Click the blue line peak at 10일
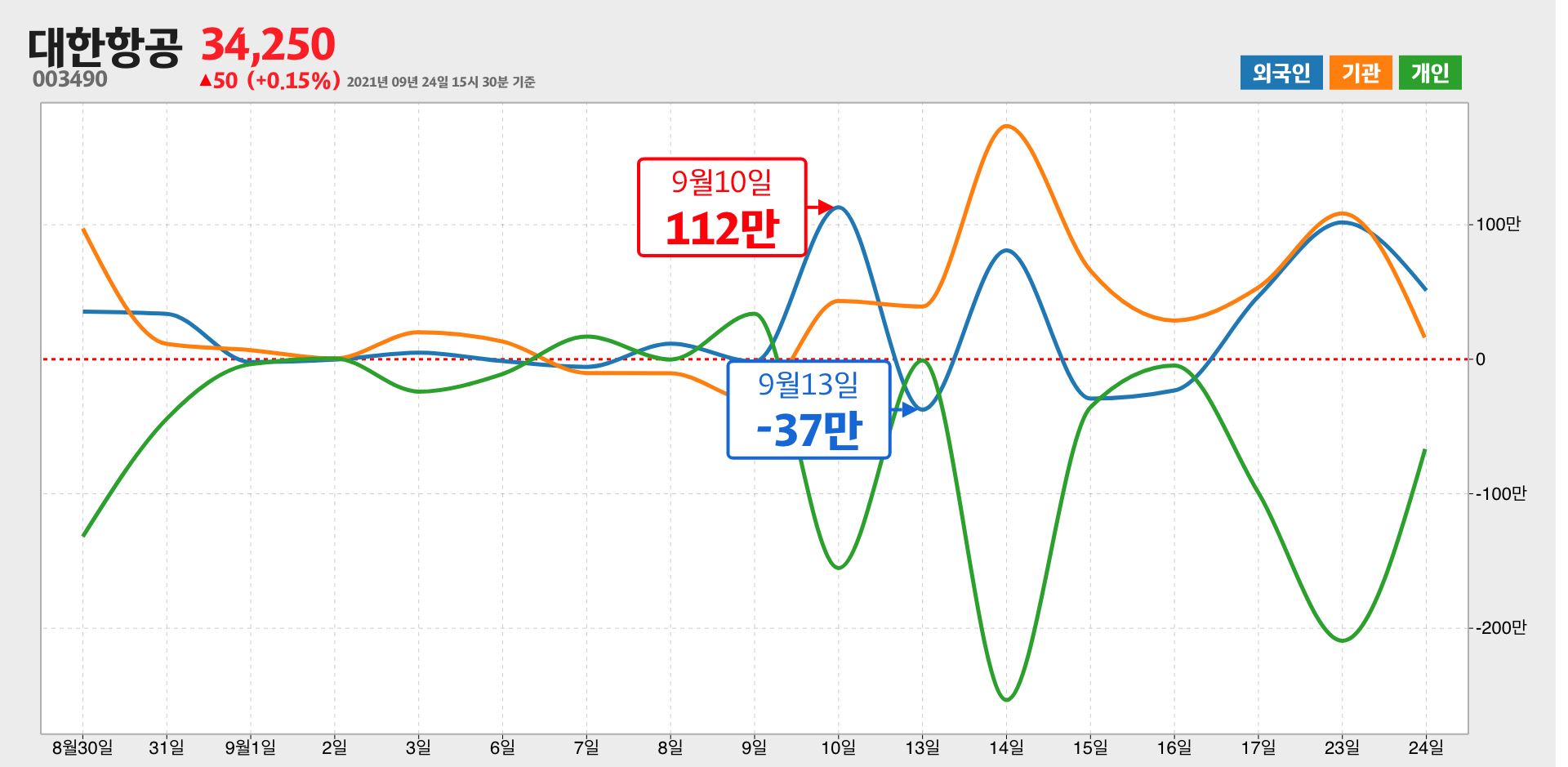 pos(839,207)
